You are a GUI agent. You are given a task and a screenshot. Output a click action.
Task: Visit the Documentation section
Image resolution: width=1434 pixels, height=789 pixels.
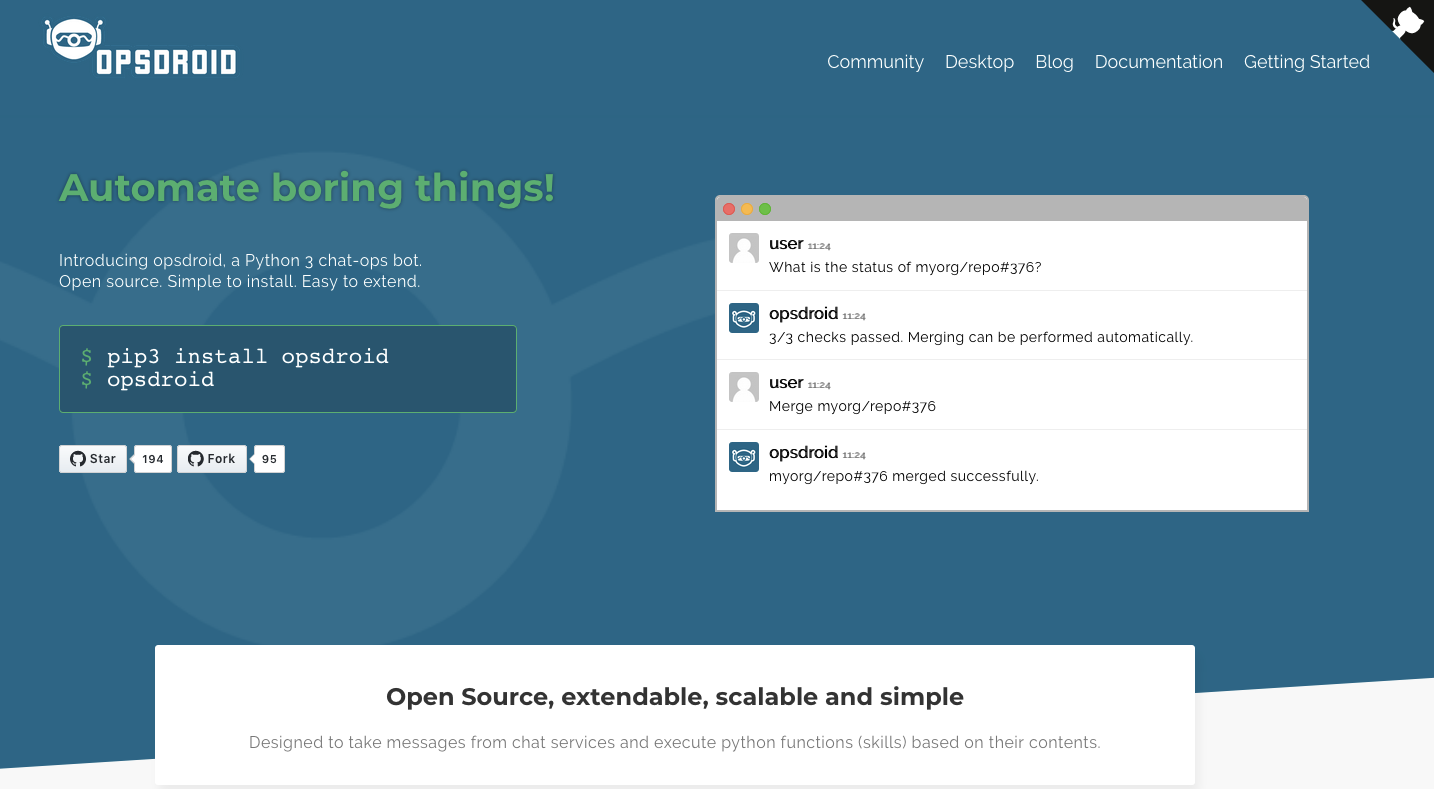coord(1158,62)
